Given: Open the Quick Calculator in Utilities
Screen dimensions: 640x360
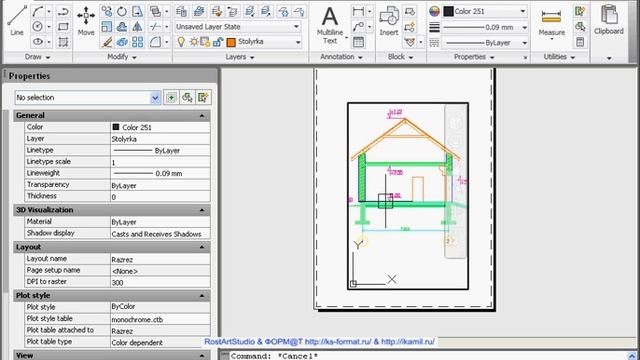Looking at the screenshot, I should tap(580, 42).
